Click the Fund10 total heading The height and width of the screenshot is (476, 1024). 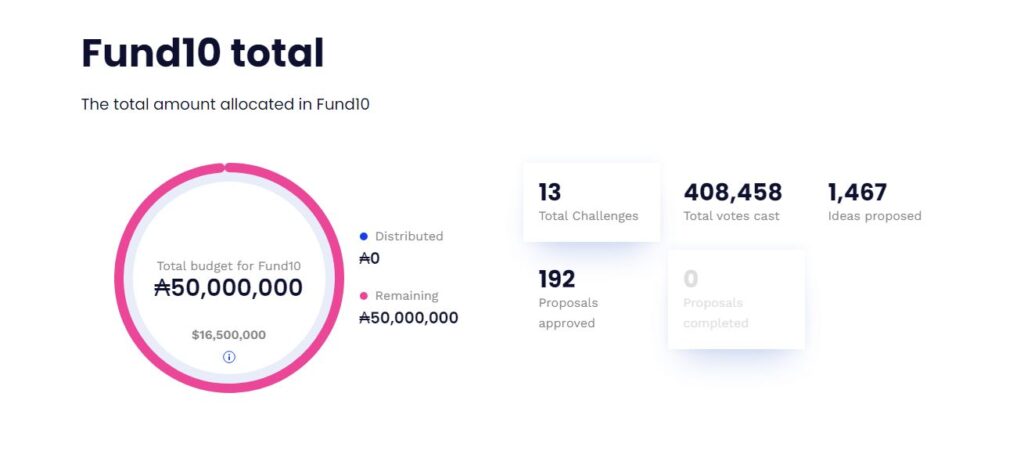point(202,53)
